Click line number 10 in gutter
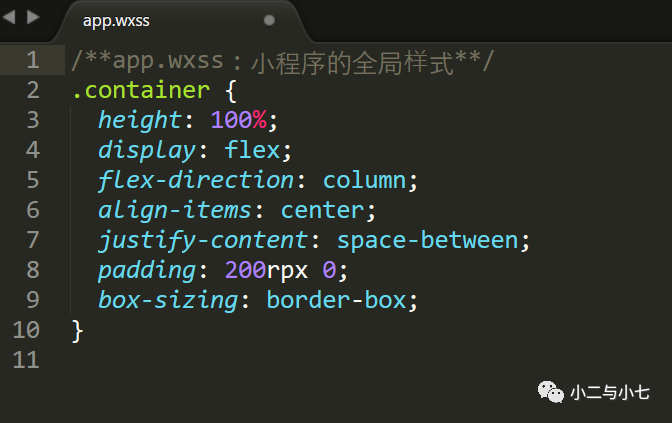The width and height of the screenshot is (672, 423). pos(26,330)
